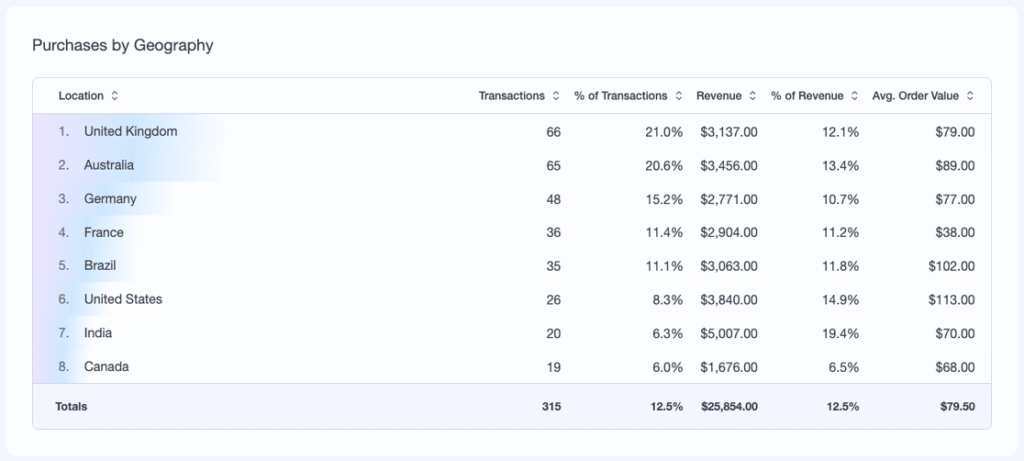The image size is (1024, 461).
Task: Click Brazil transactions value 35
Action: click(553, 266)
